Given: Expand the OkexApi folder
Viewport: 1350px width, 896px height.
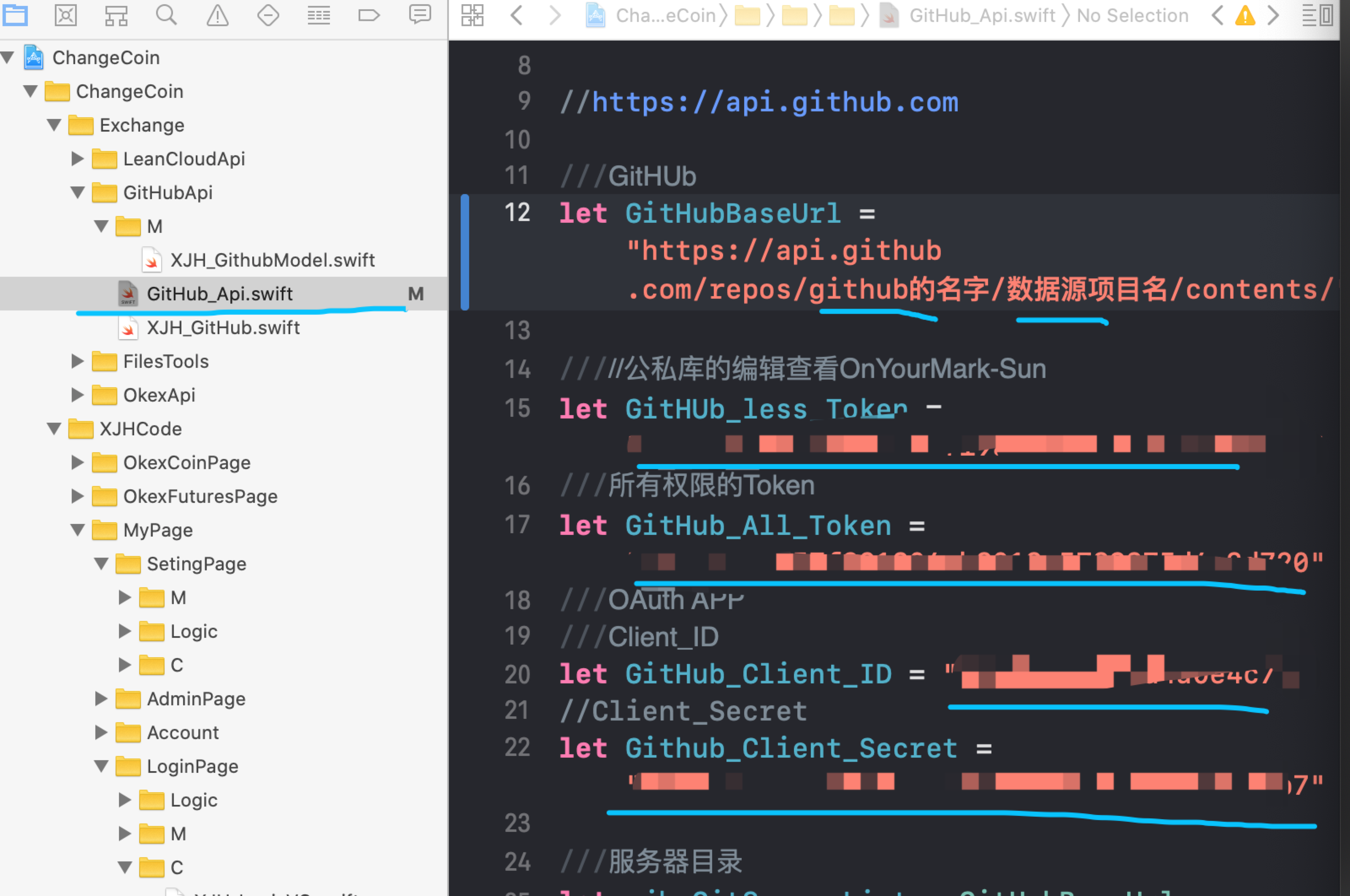Looking at the screenshot, I should 78,394.
